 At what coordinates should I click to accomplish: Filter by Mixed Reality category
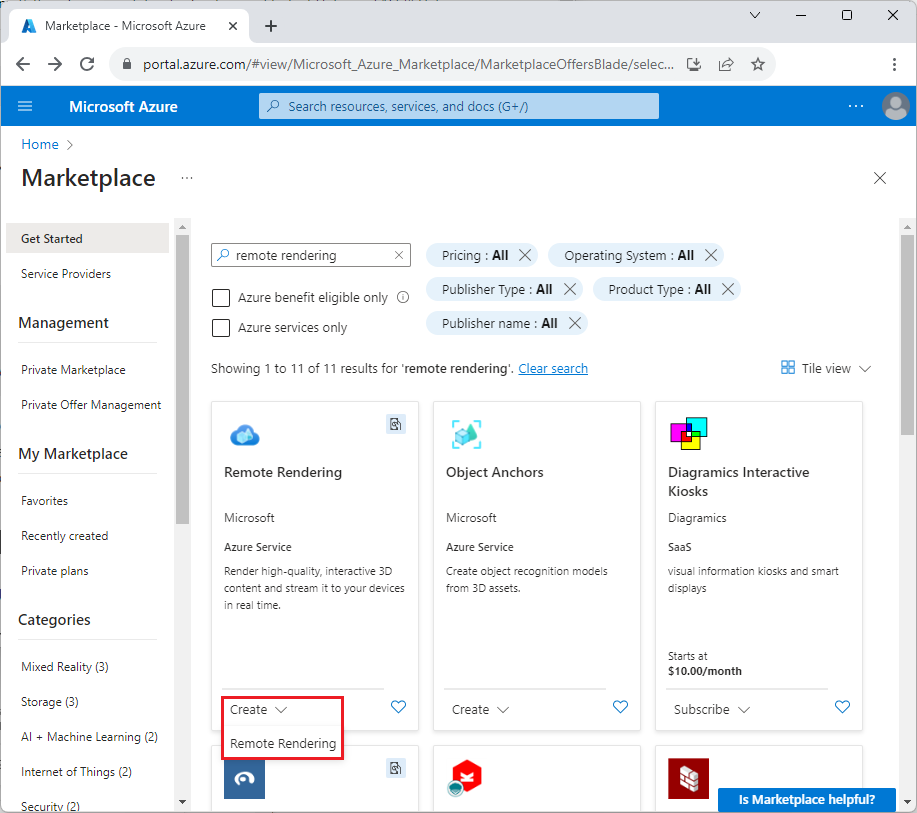click(64, 666)
